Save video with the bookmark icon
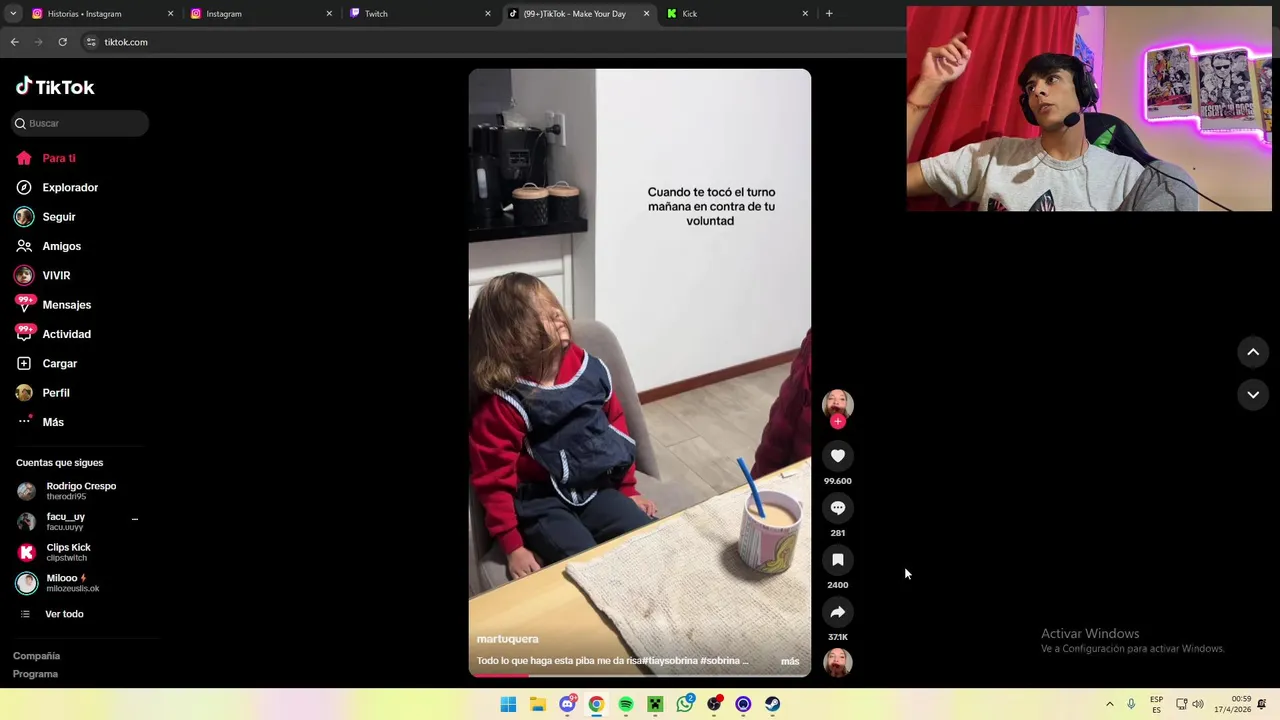 (838, 560)
